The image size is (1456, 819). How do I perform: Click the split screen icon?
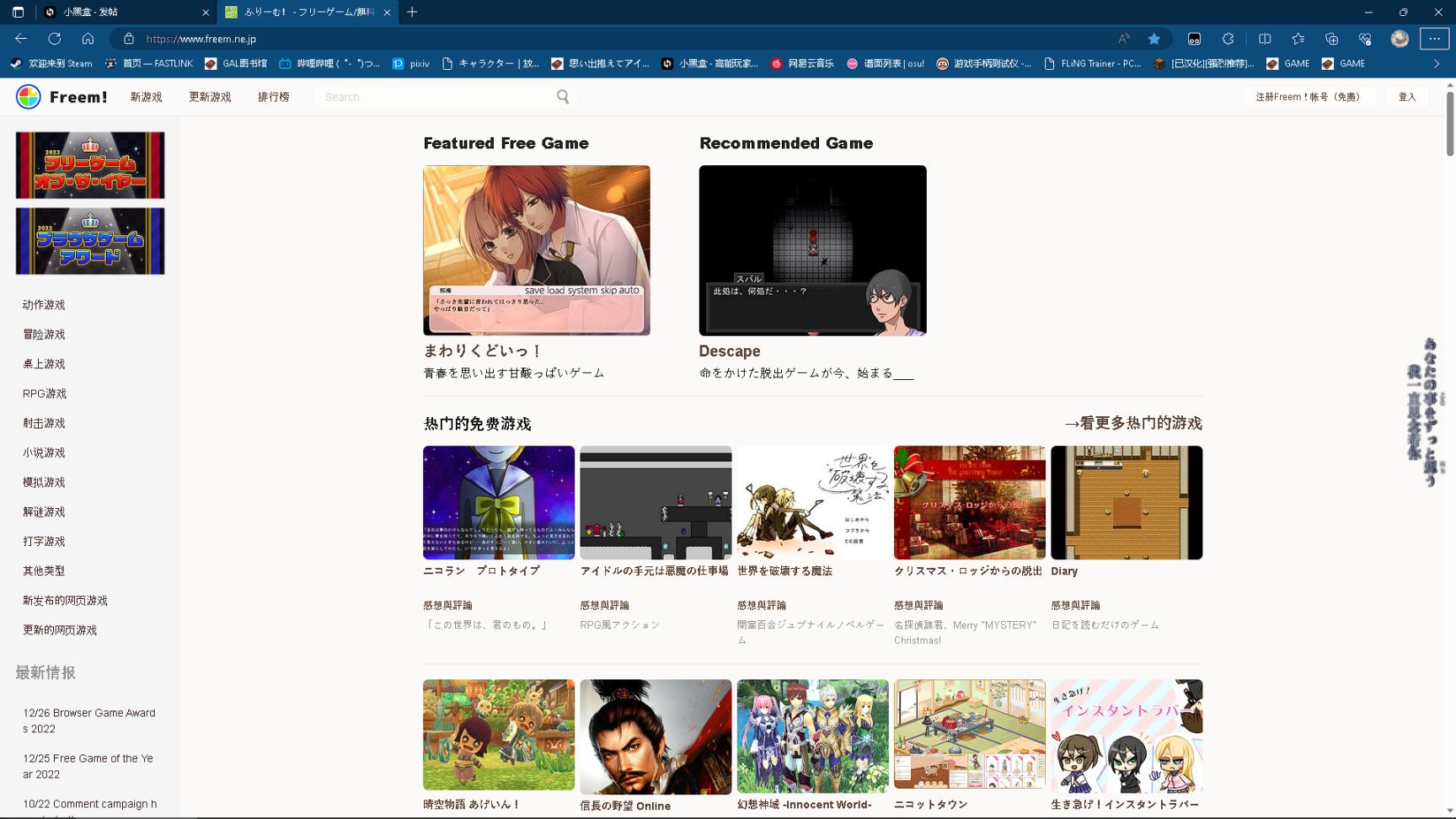1265,39
